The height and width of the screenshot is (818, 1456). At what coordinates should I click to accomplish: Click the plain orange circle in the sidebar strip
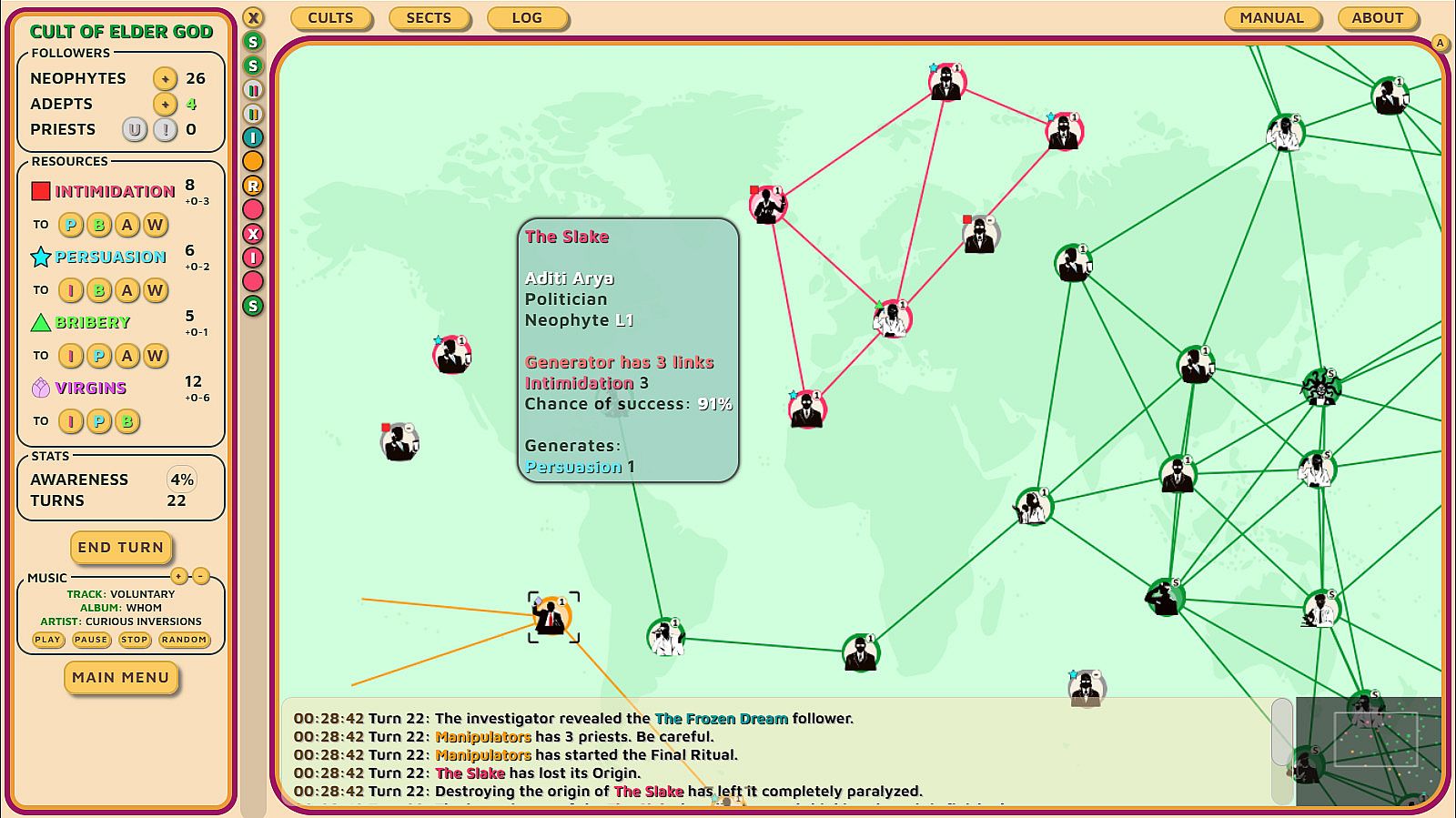click(x=253, y=161)
